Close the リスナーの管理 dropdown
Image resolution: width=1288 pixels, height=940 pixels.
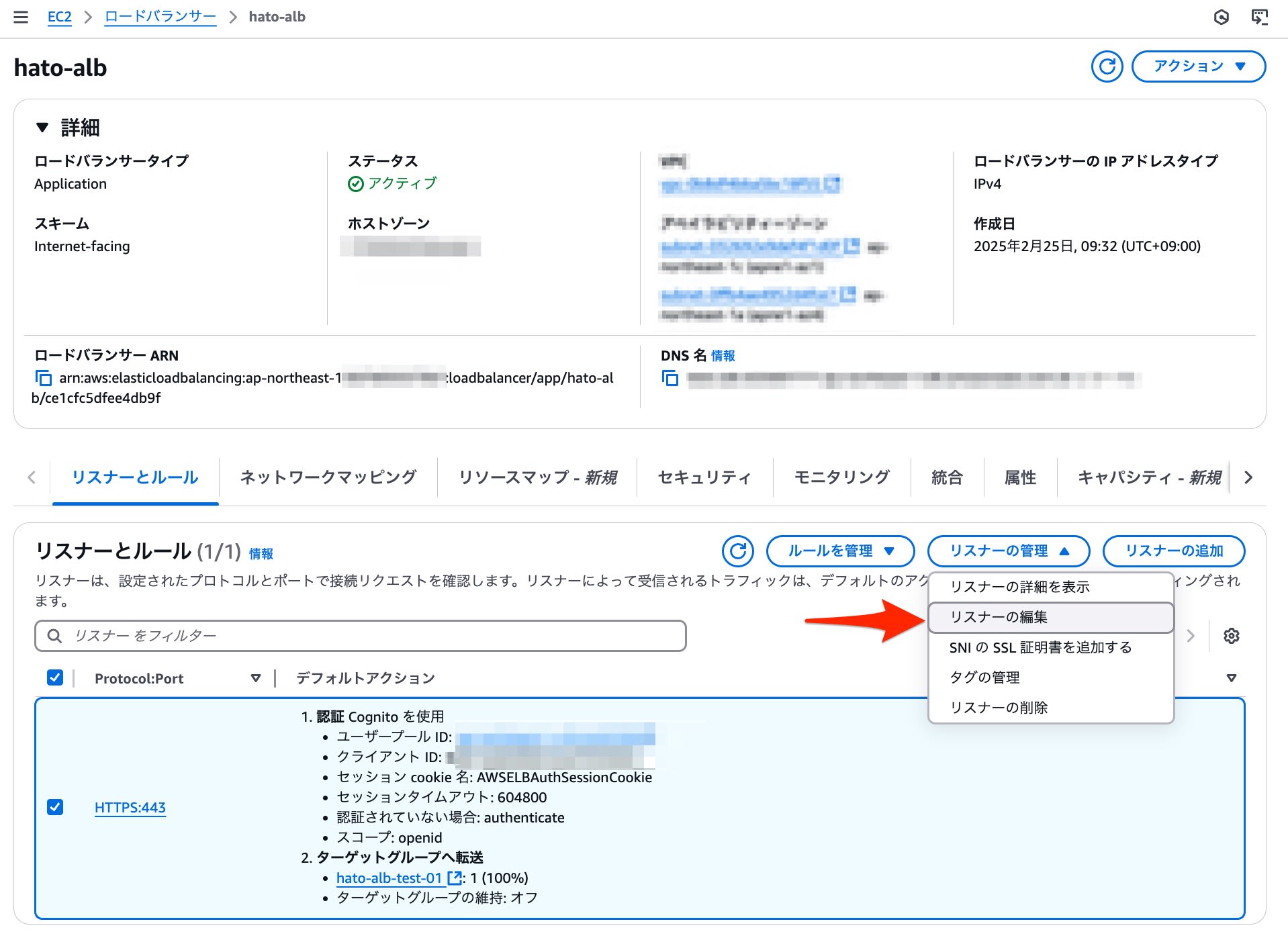(x=1008, y=551)
